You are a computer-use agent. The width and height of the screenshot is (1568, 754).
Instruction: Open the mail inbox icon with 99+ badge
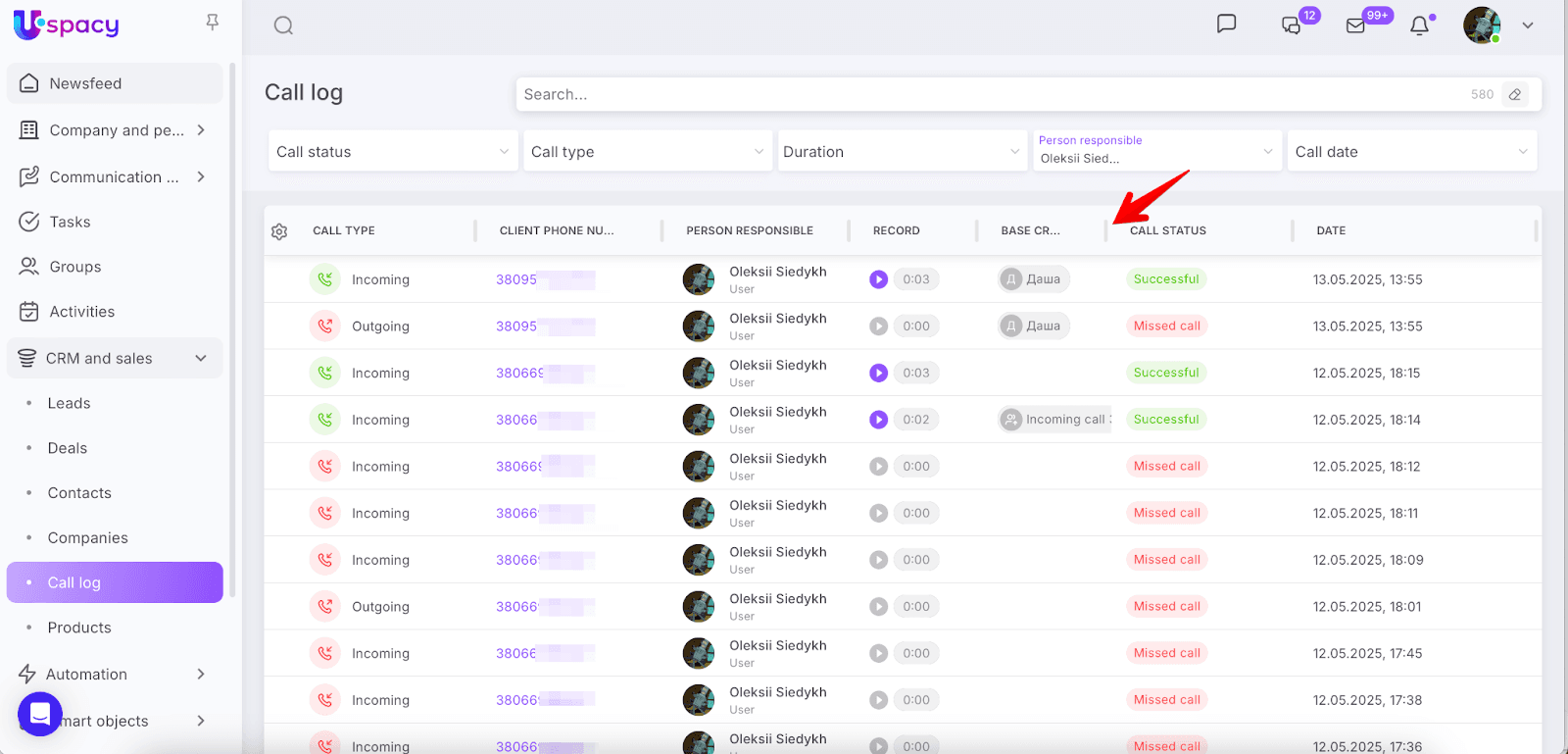pos(1355,25)
